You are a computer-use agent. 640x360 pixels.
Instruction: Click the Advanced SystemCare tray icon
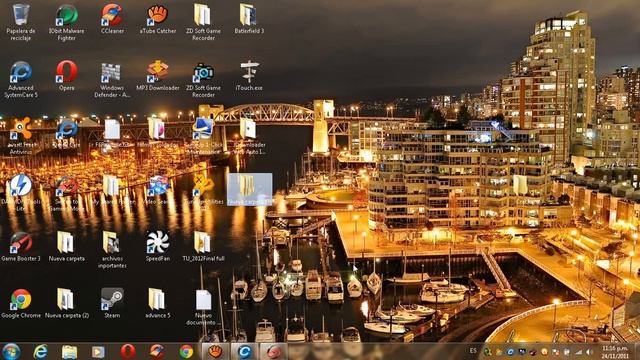click(x=510, y=352)
